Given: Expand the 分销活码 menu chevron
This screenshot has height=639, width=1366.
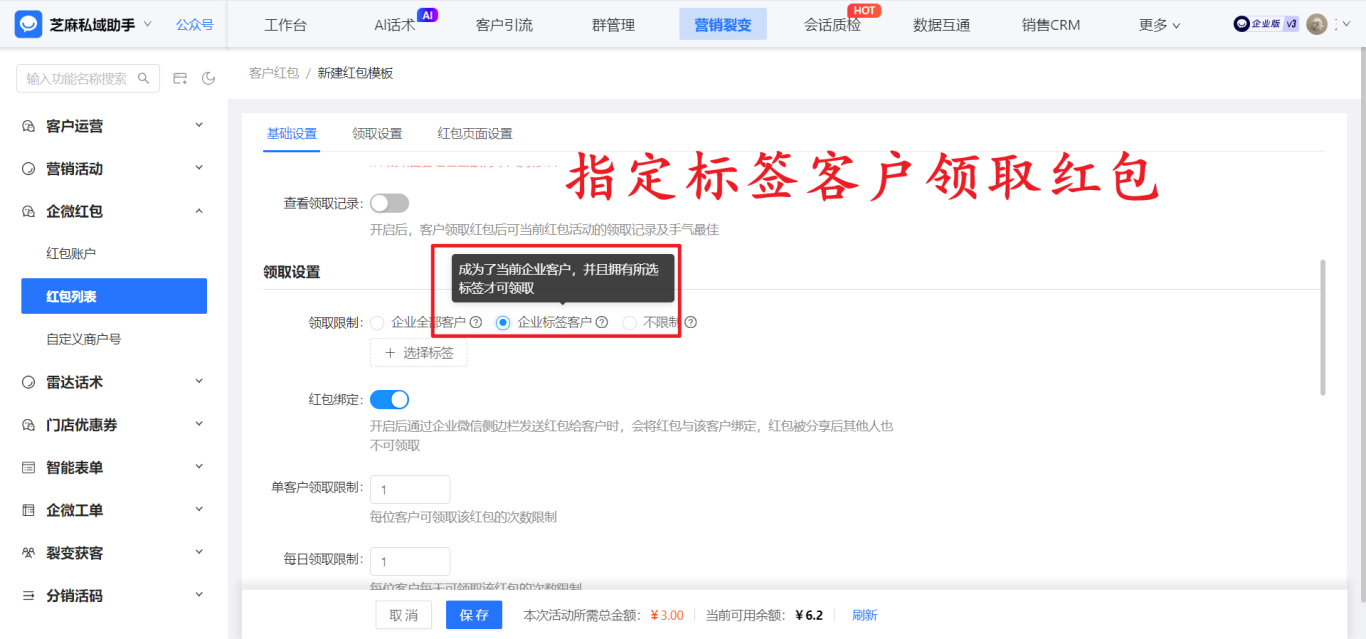Looking at the screenshot, I should pyautogui.click(x=199, y=594).
